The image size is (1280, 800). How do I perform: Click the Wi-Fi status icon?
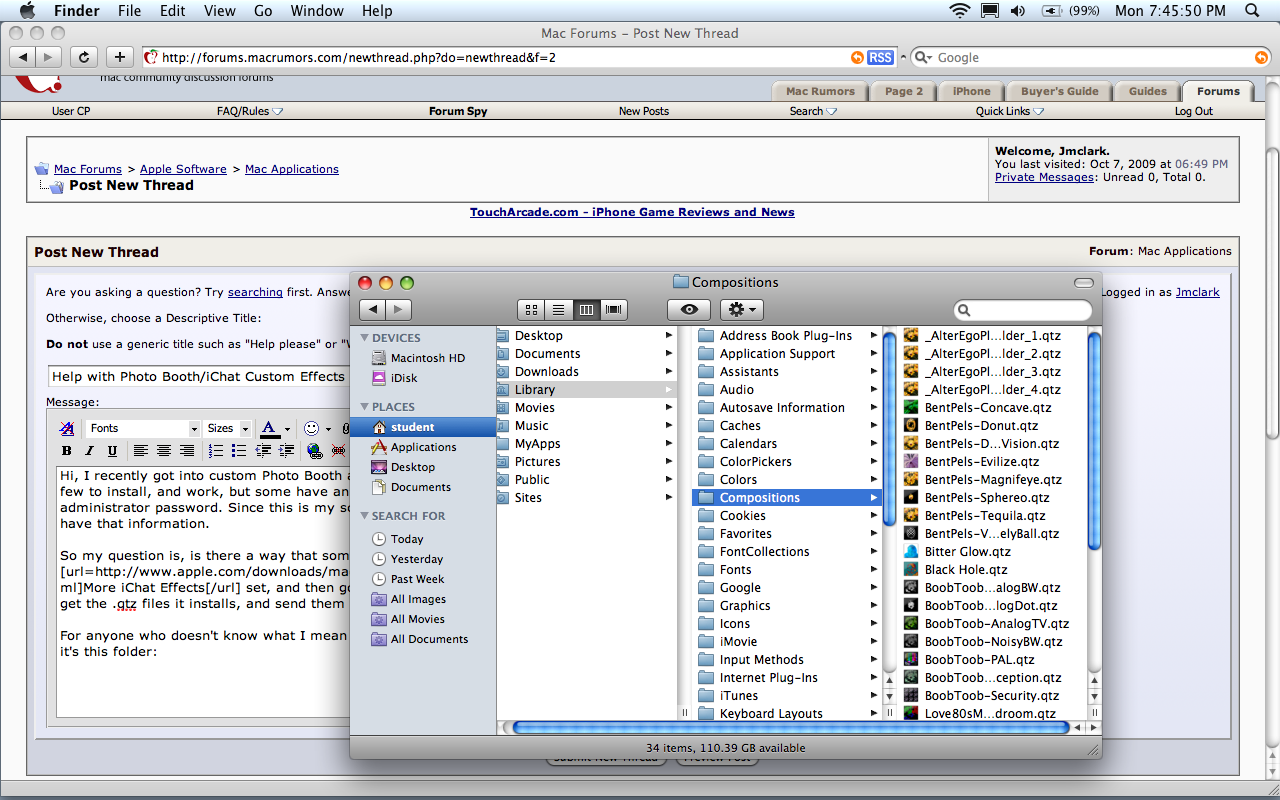click(960, 11)
